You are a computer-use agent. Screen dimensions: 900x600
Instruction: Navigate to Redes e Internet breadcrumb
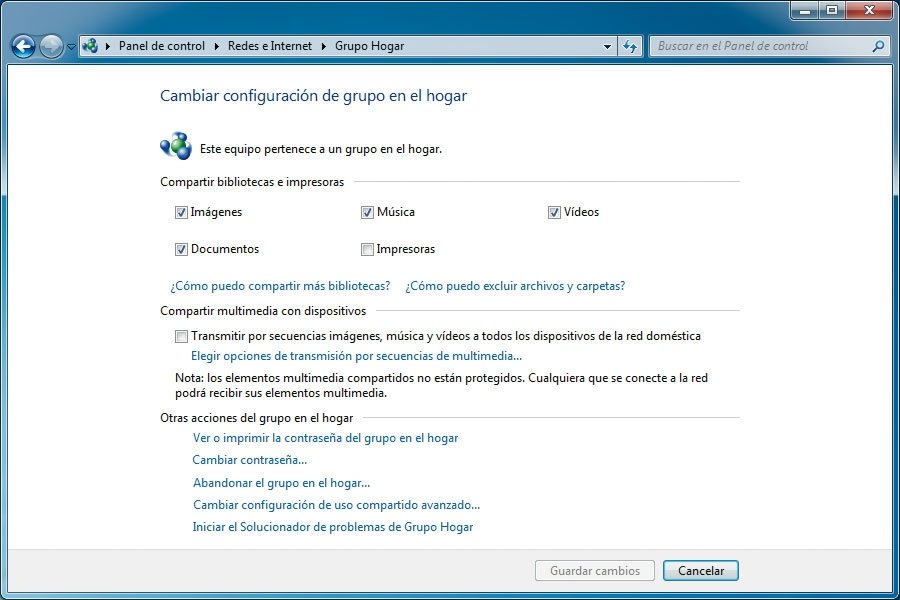(x=270, y=46)
